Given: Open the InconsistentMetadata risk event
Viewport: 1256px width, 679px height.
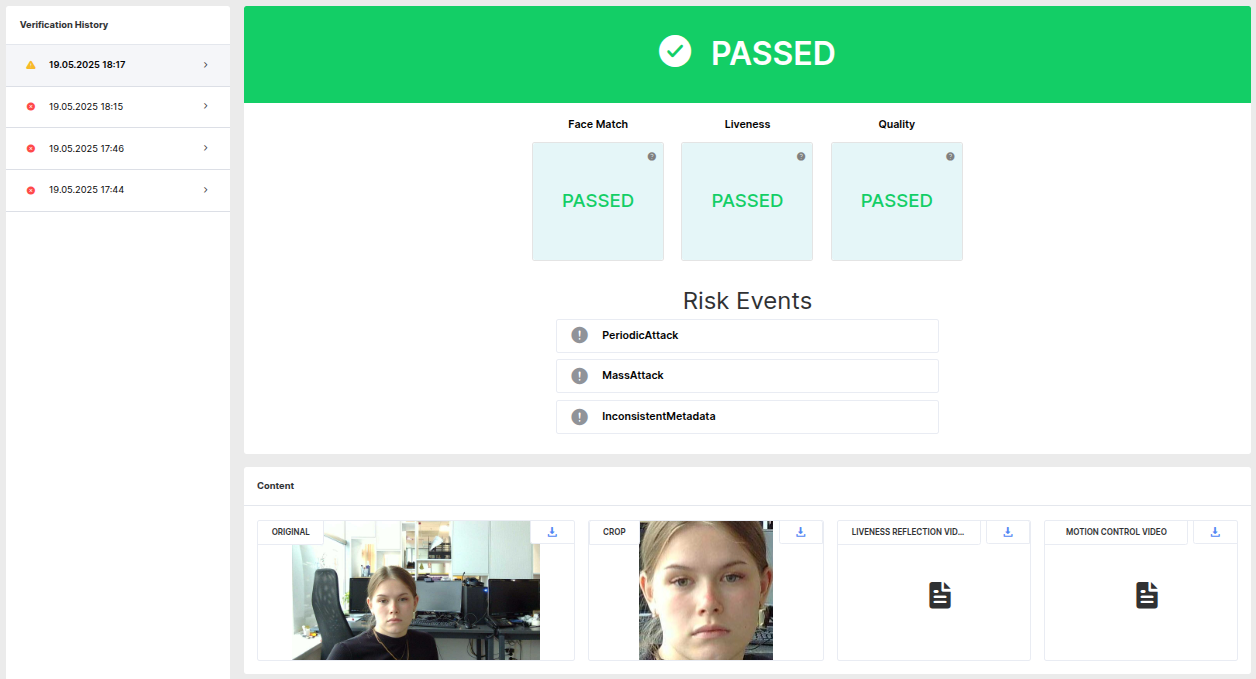Looking at the screenshot, I should point(747,417).
